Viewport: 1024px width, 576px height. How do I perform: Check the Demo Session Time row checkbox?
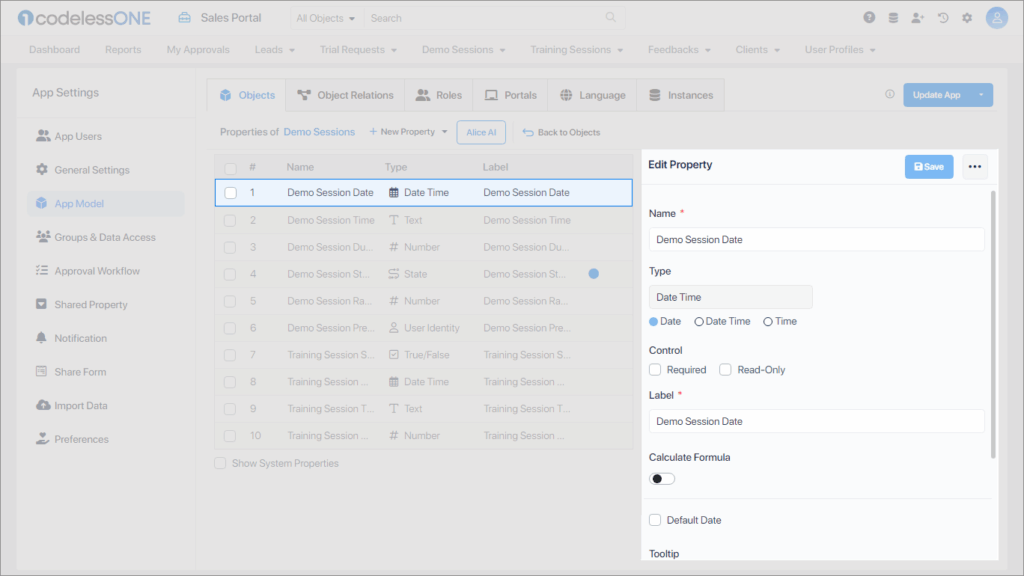point(230,220)
